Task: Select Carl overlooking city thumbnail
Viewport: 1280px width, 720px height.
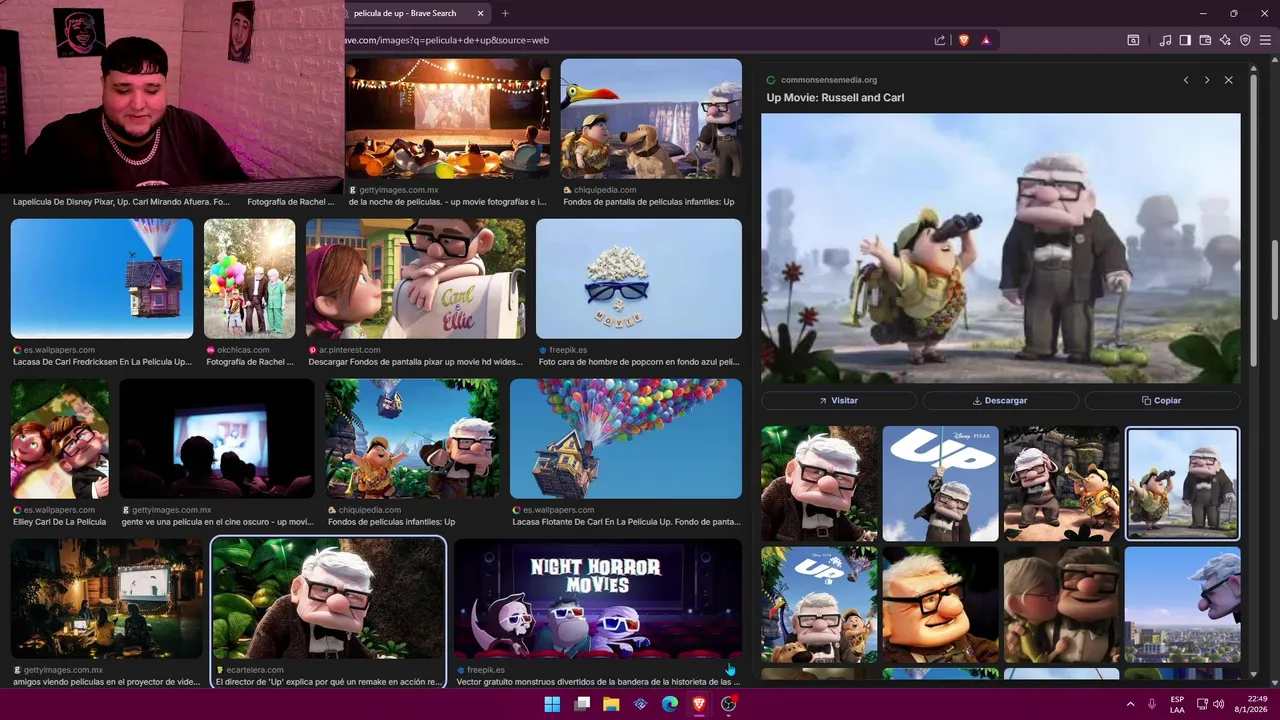Action: 1182,604
